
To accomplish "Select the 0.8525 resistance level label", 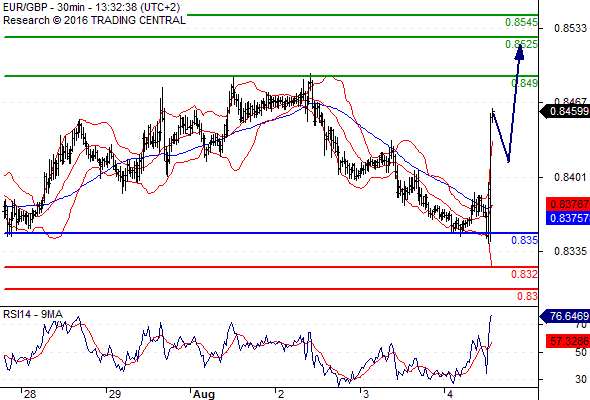I will click(x=521, y=44).
